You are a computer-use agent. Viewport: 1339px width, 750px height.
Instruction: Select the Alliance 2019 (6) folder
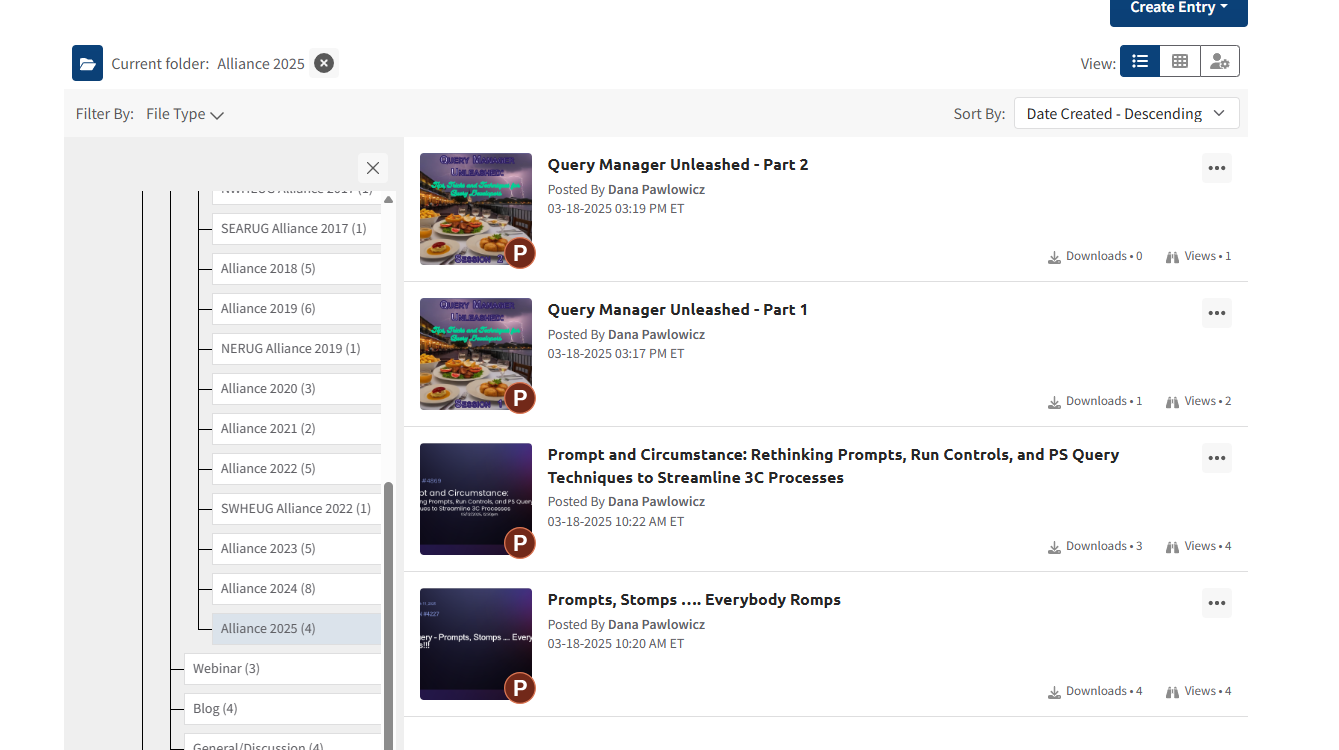click(x=296, y=308)
